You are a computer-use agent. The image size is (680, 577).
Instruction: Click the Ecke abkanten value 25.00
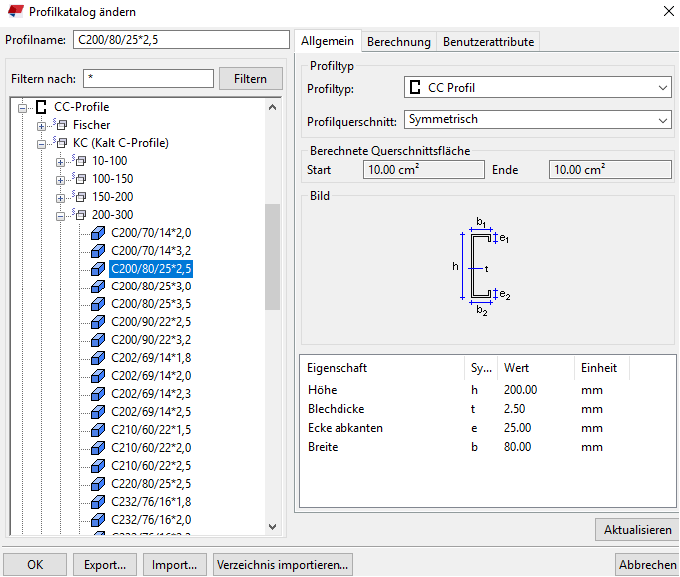click(517, 428)
